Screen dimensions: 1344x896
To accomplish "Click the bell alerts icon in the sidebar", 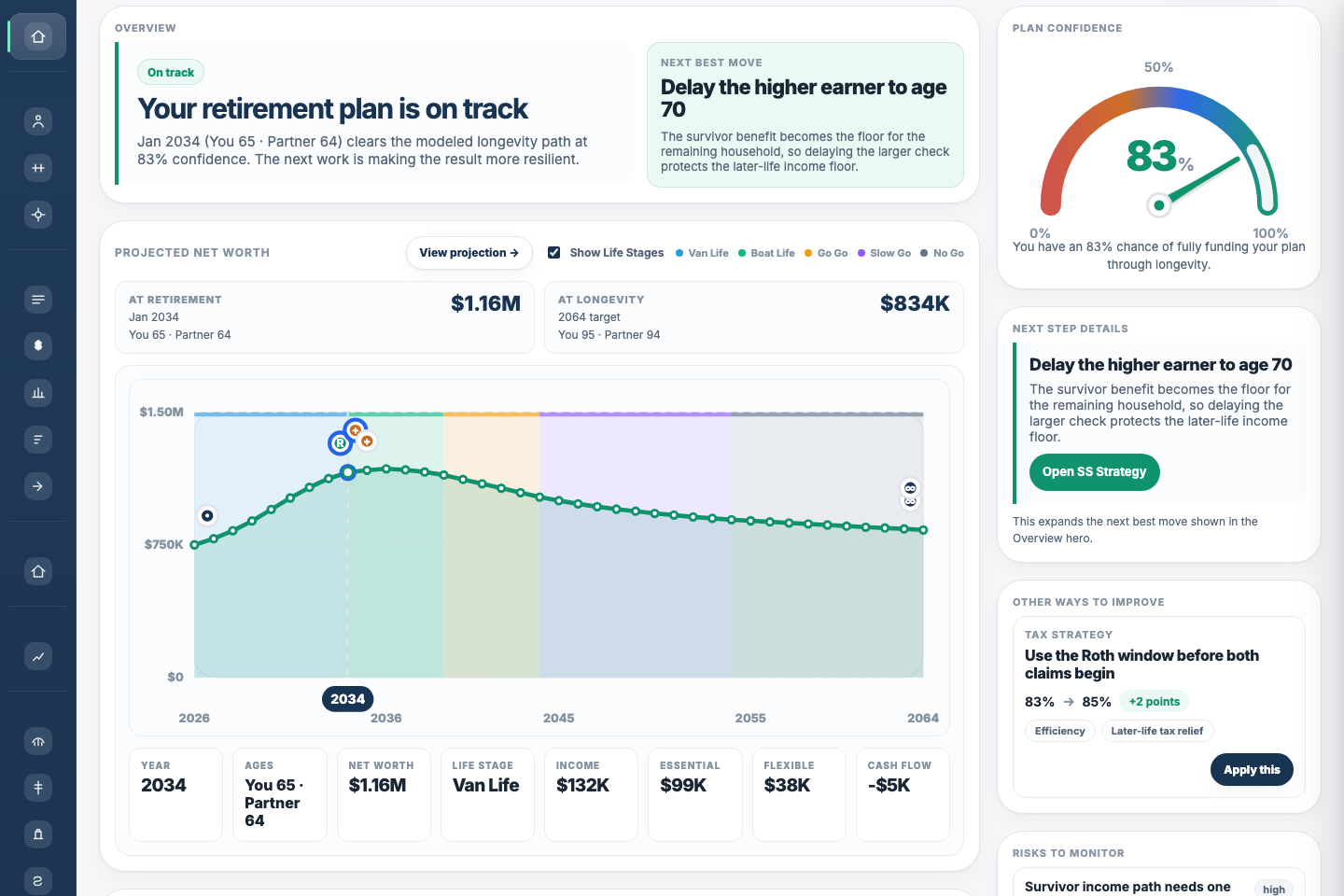I will [x=37, y=833].
